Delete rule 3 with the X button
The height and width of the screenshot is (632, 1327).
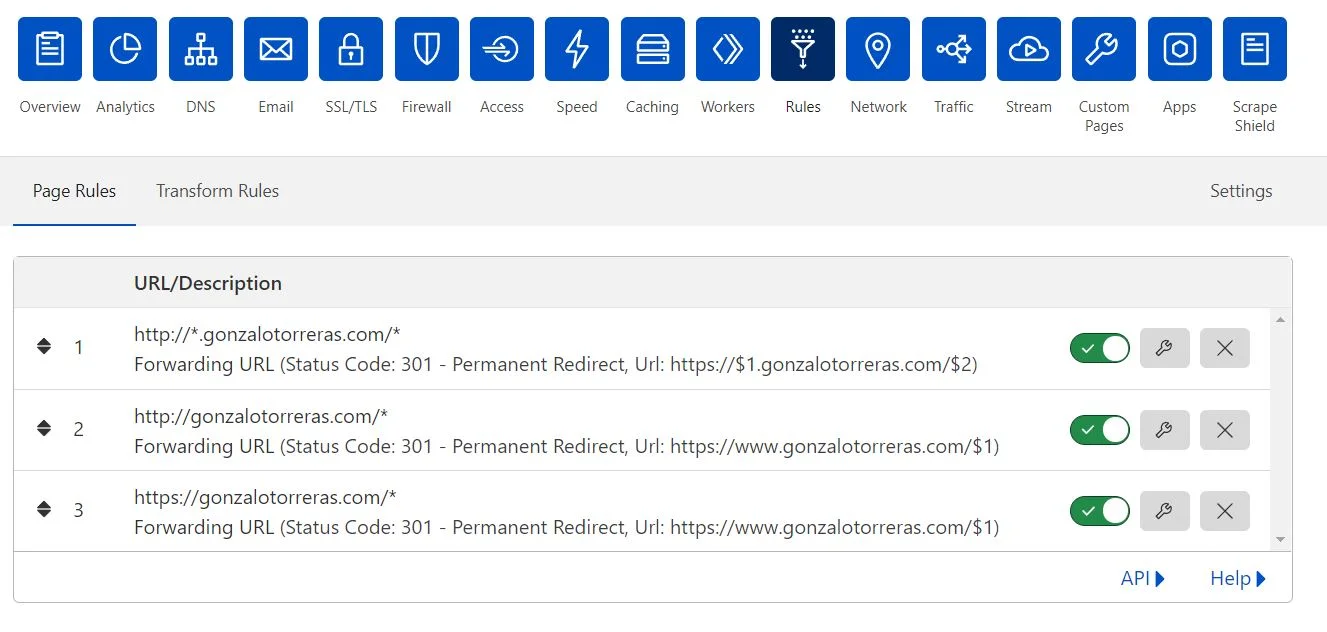[x=1225, y=511]
